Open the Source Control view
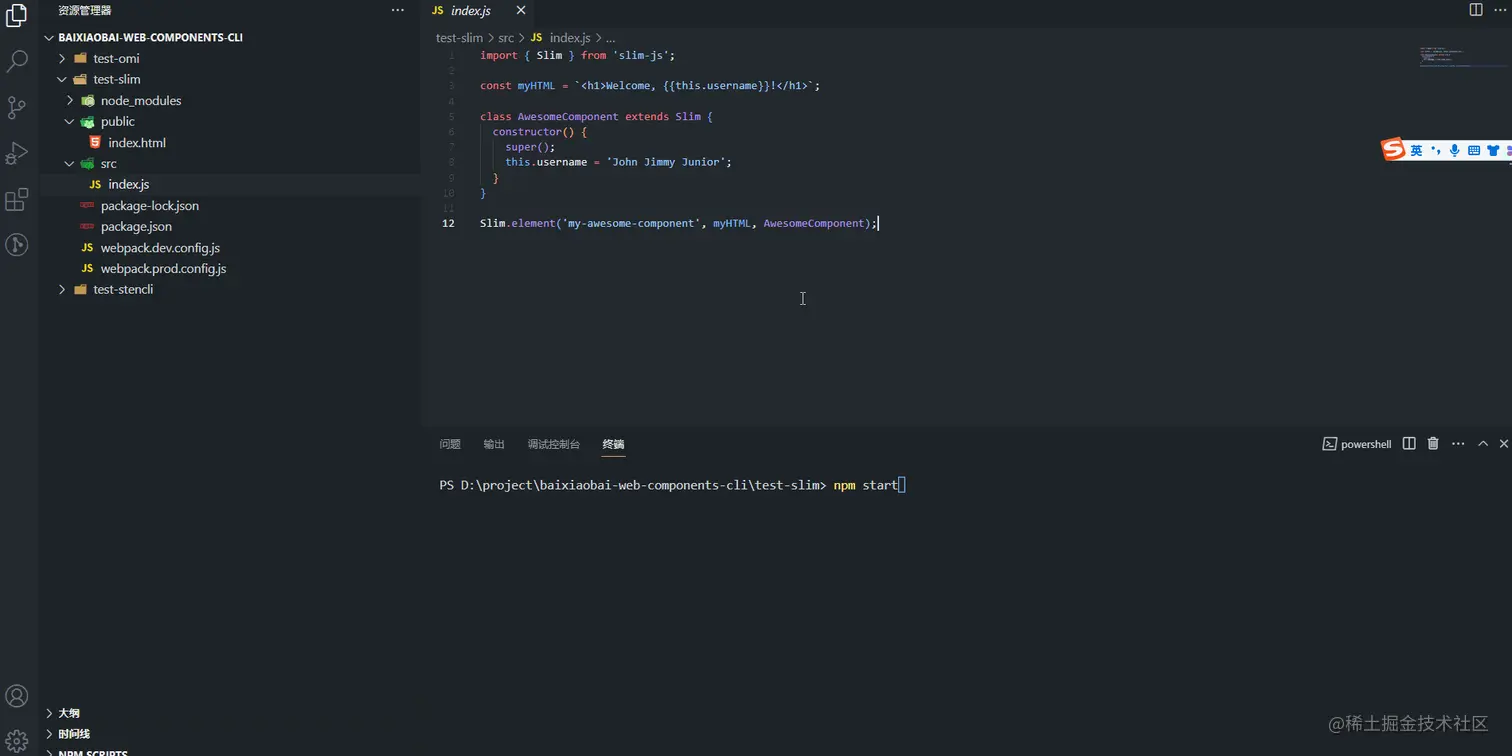This screenshot has height=756, width=1512. pos(17,108)
